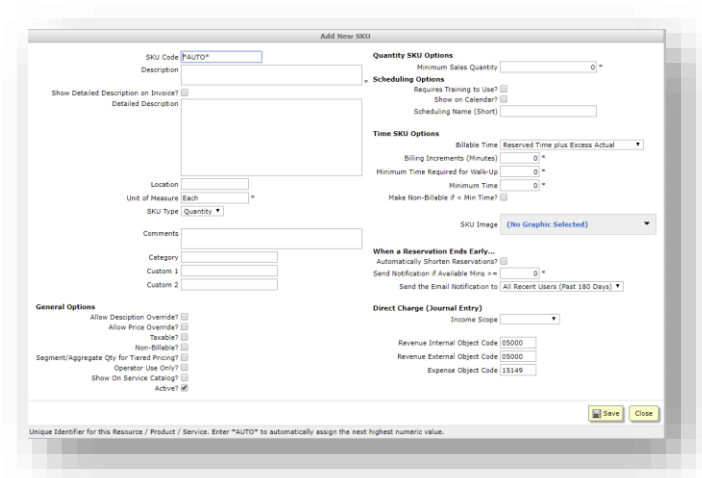Check Requires Training to Use
The height and width of the screenshot is (478, 702).
(x=504, y=89)
